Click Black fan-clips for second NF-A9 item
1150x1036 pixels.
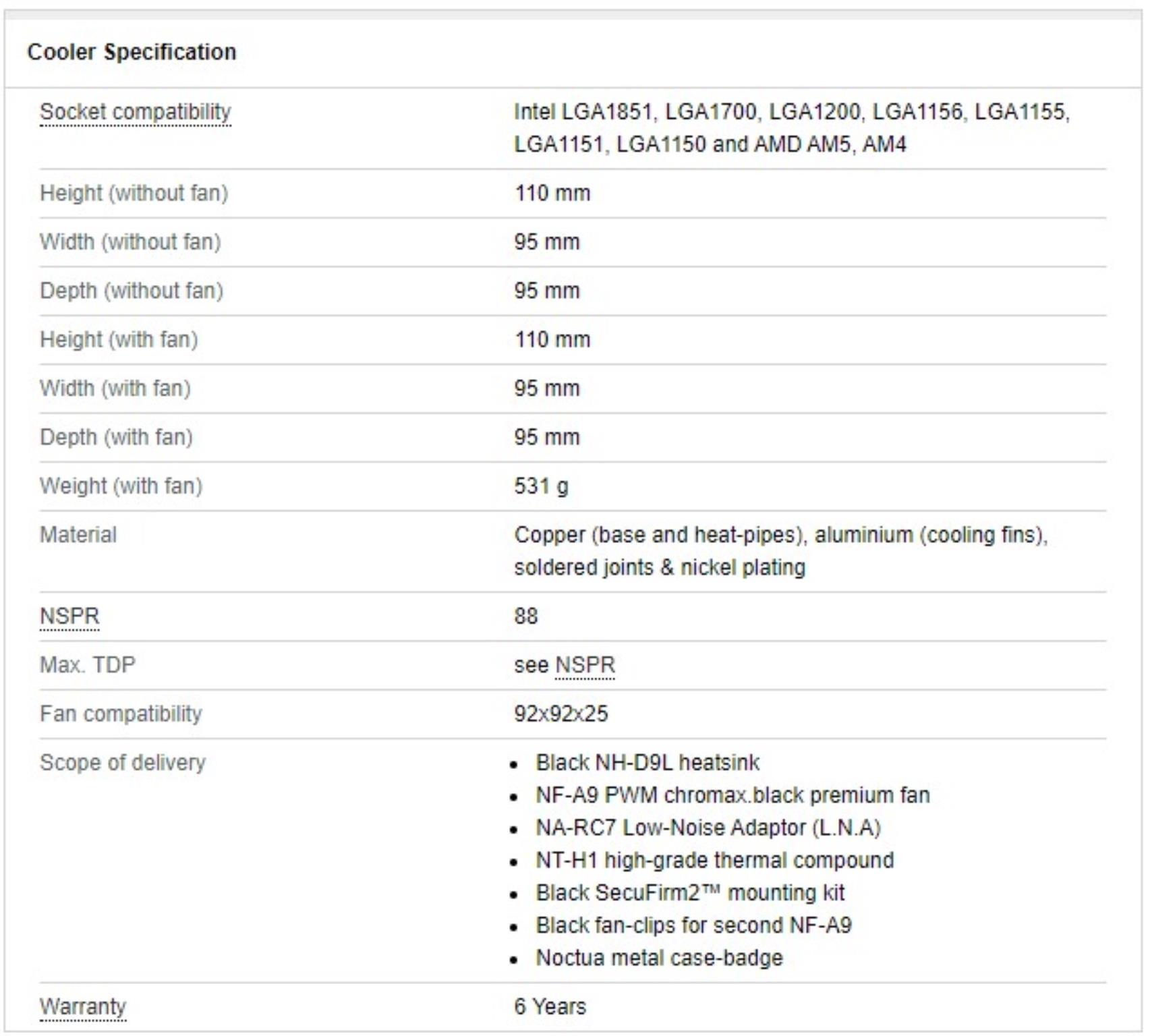694,925
